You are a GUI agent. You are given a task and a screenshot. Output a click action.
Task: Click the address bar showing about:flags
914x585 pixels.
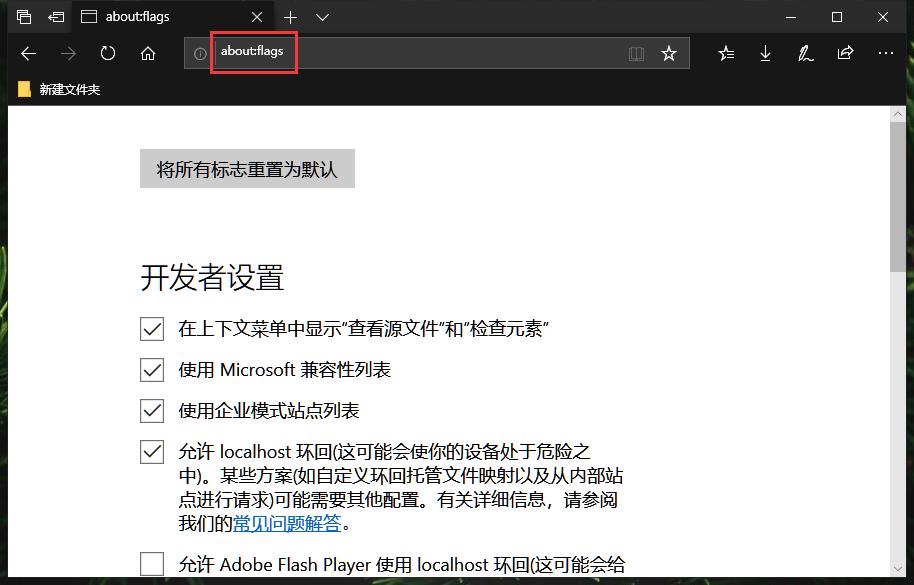tap(254, 53)
